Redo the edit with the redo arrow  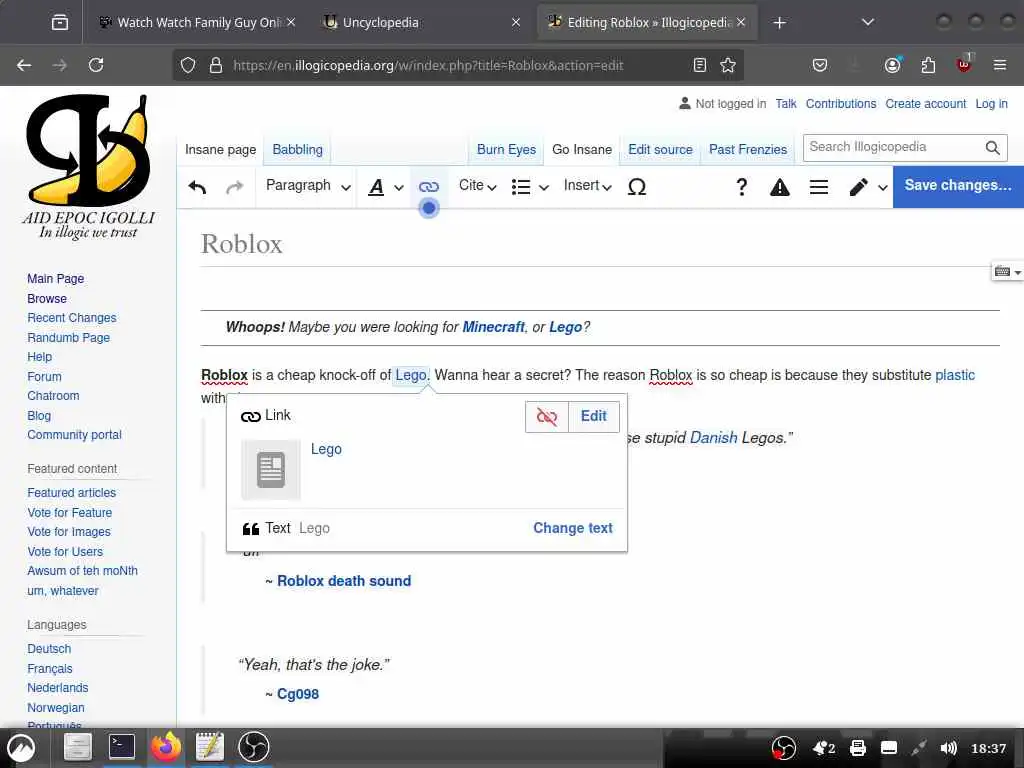point(234,187)
